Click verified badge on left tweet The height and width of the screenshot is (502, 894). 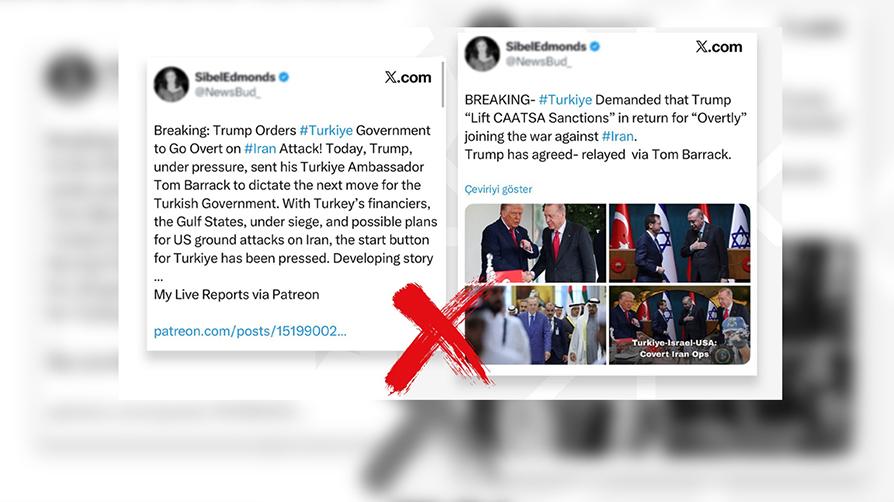point(283,76)
